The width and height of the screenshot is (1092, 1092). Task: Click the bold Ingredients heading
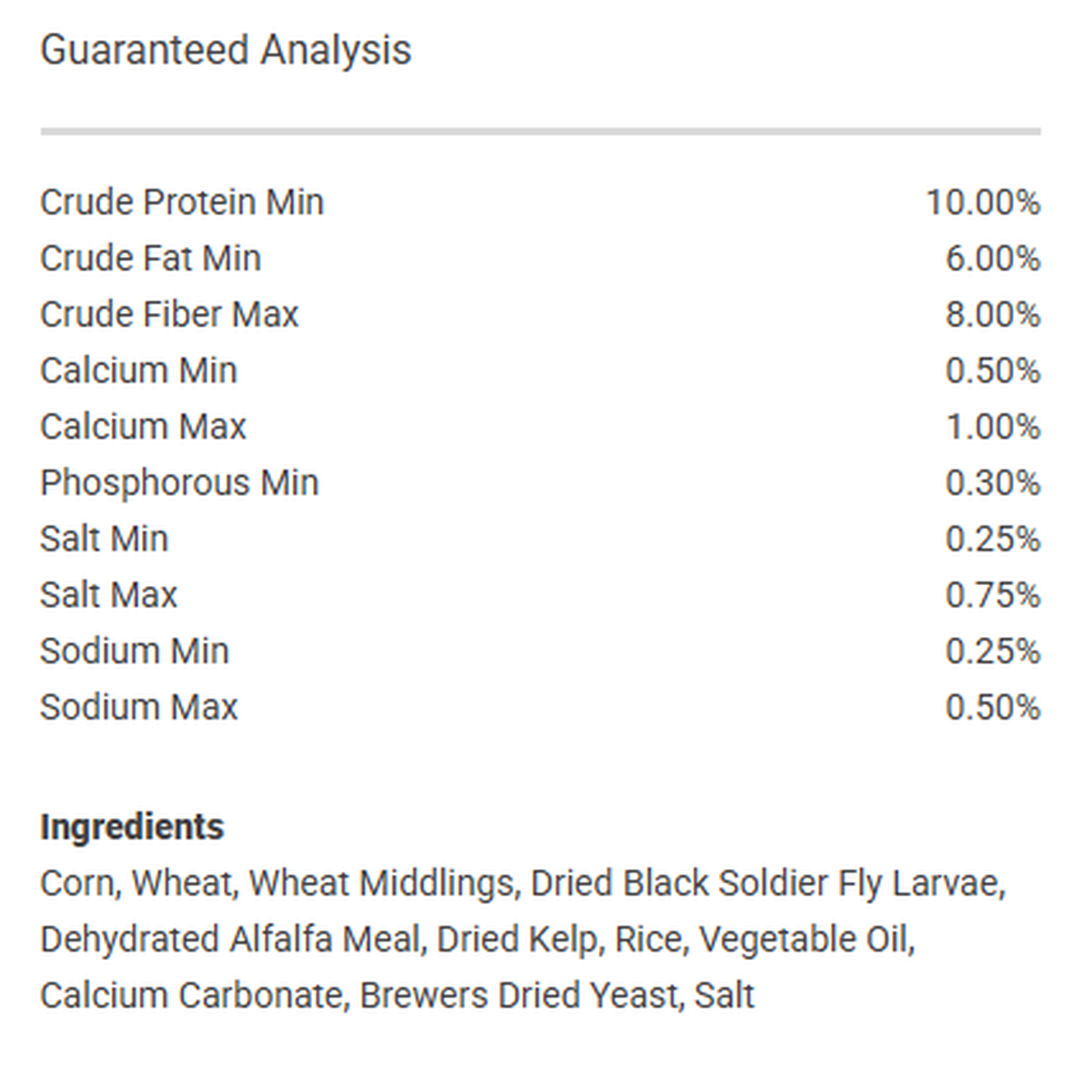[x=132, y=827]
